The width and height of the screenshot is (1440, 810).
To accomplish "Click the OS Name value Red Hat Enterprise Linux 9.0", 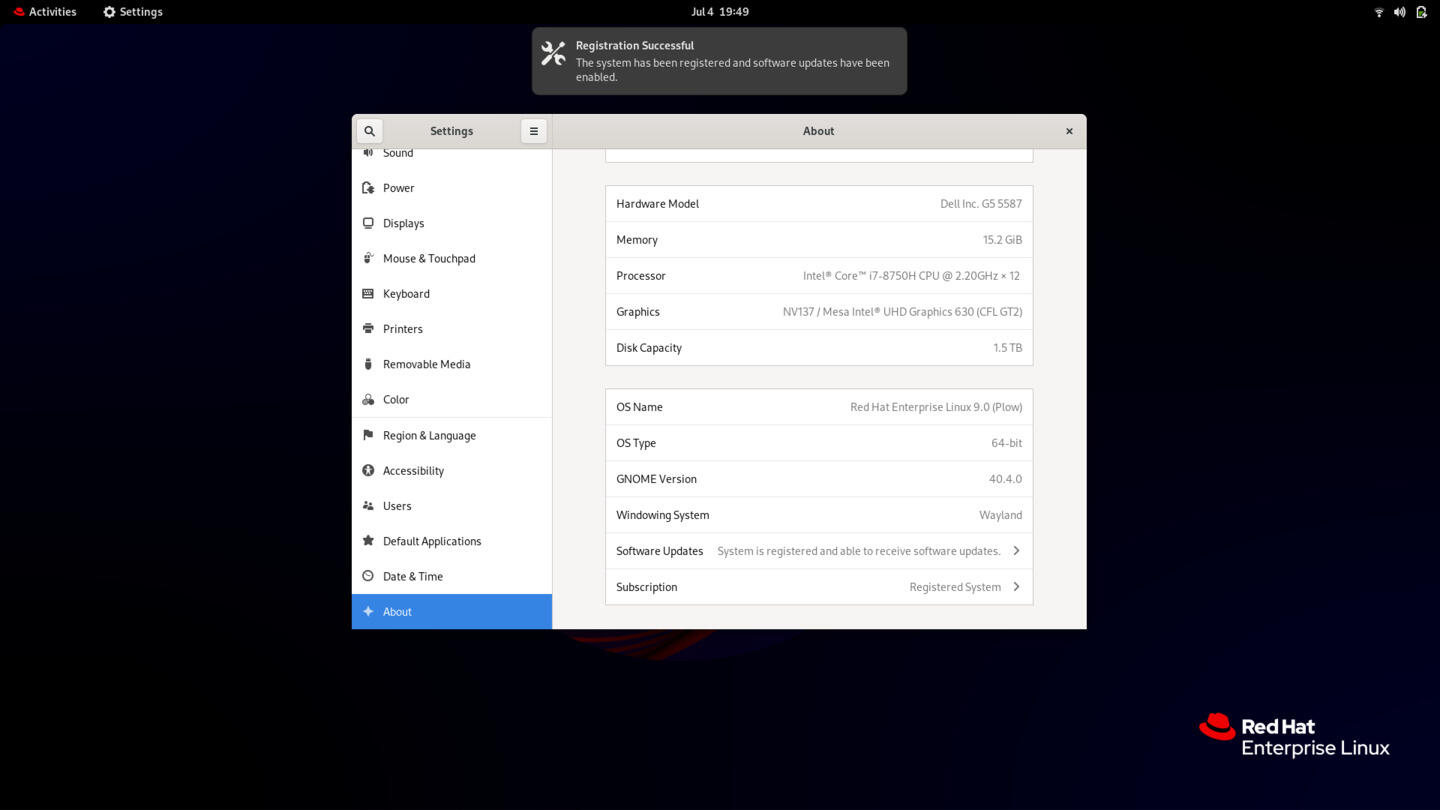I will click(x=936, y=407).
